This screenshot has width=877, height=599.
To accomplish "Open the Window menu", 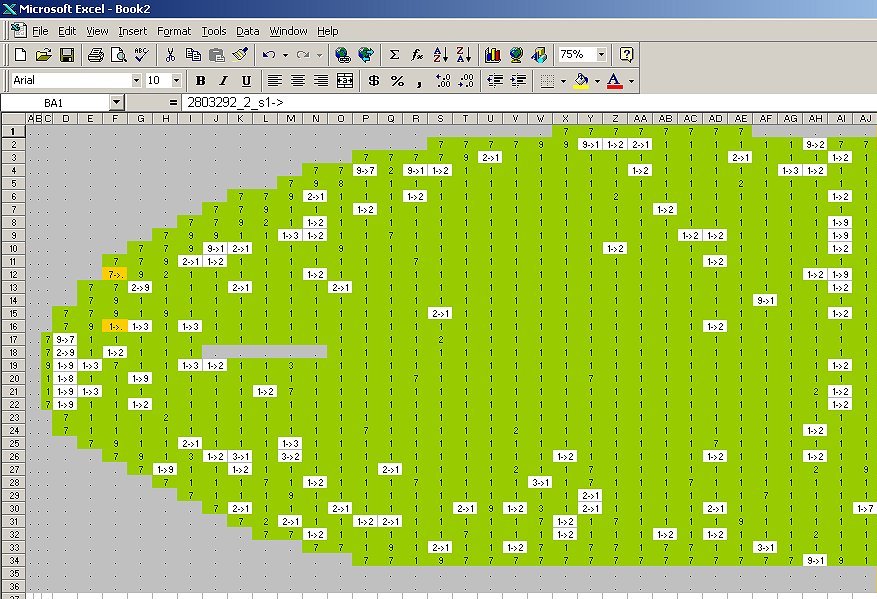I will 288,31.
